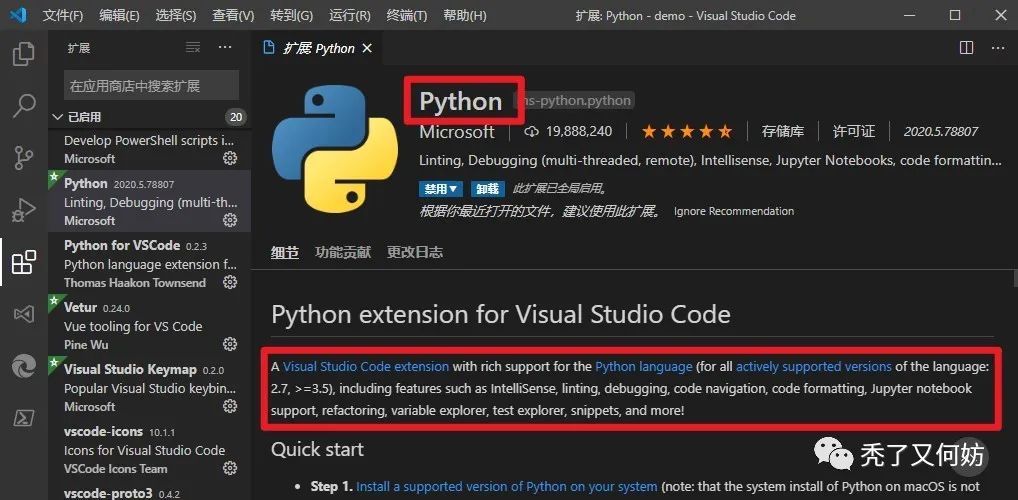The height and width of the screenshot is (500, 1018).
Task: Open manage gear for Python extension
Action: pos(230,220)
